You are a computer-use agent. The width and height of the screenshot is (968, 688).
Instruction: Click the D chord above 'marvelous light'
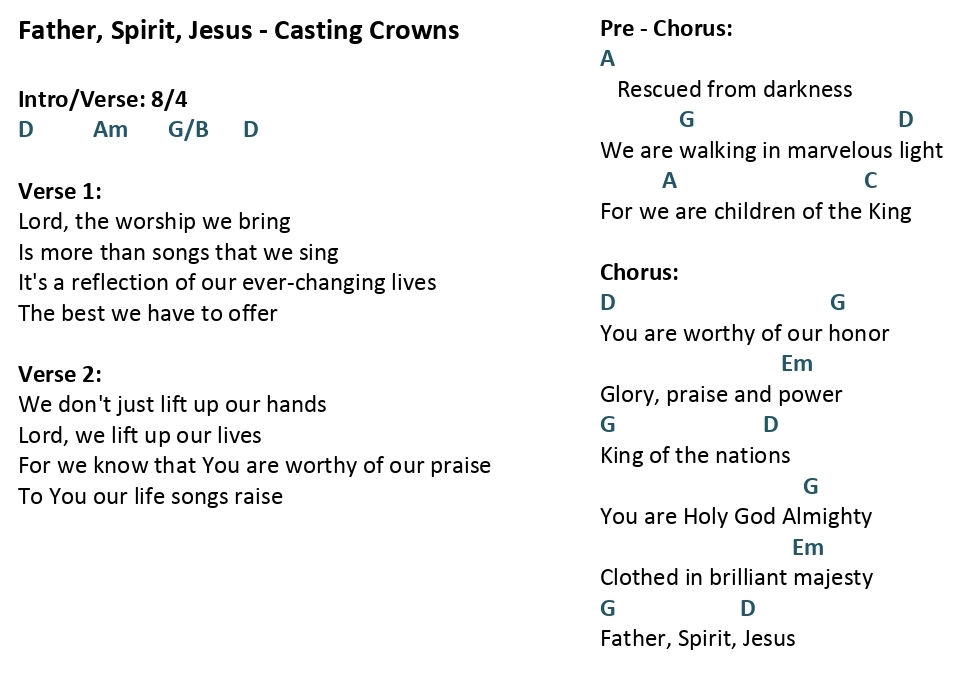point(906,119)
